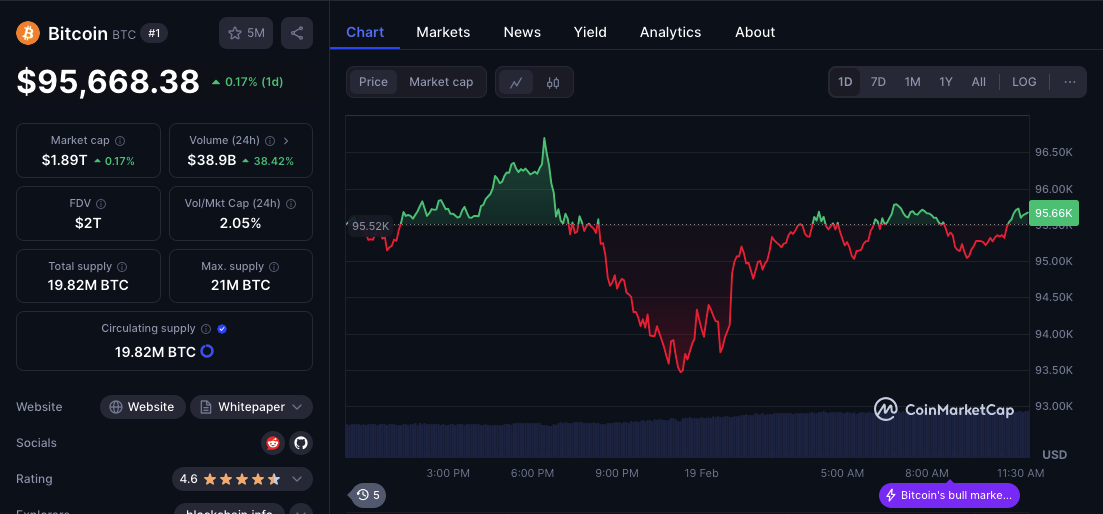Open the Yield tab

click(590, 32)
